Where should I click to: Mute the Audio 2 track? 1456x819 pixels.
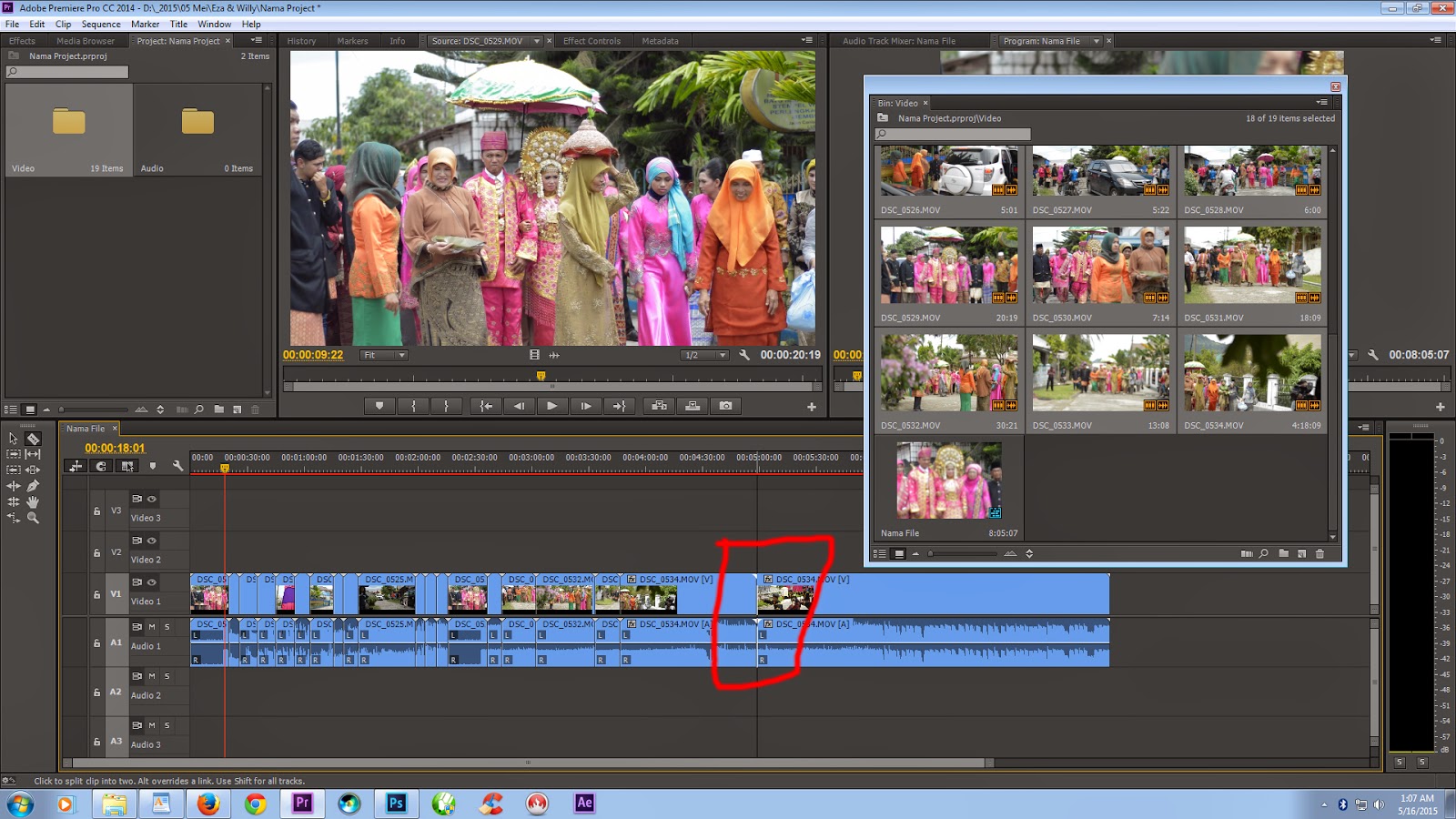[x=150, y=676]
